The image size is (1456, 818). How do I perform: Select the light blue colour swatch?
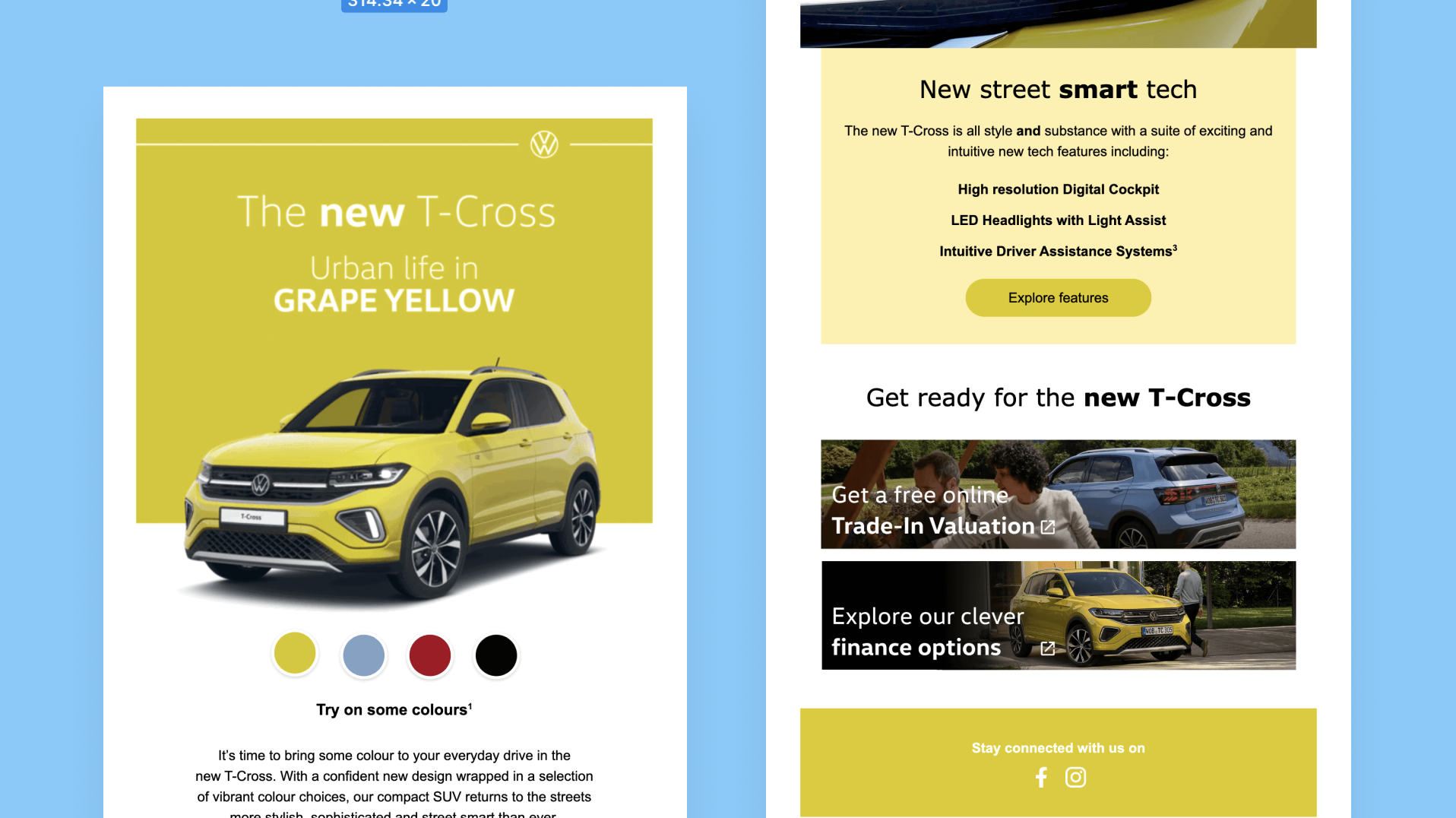[363, 655]
